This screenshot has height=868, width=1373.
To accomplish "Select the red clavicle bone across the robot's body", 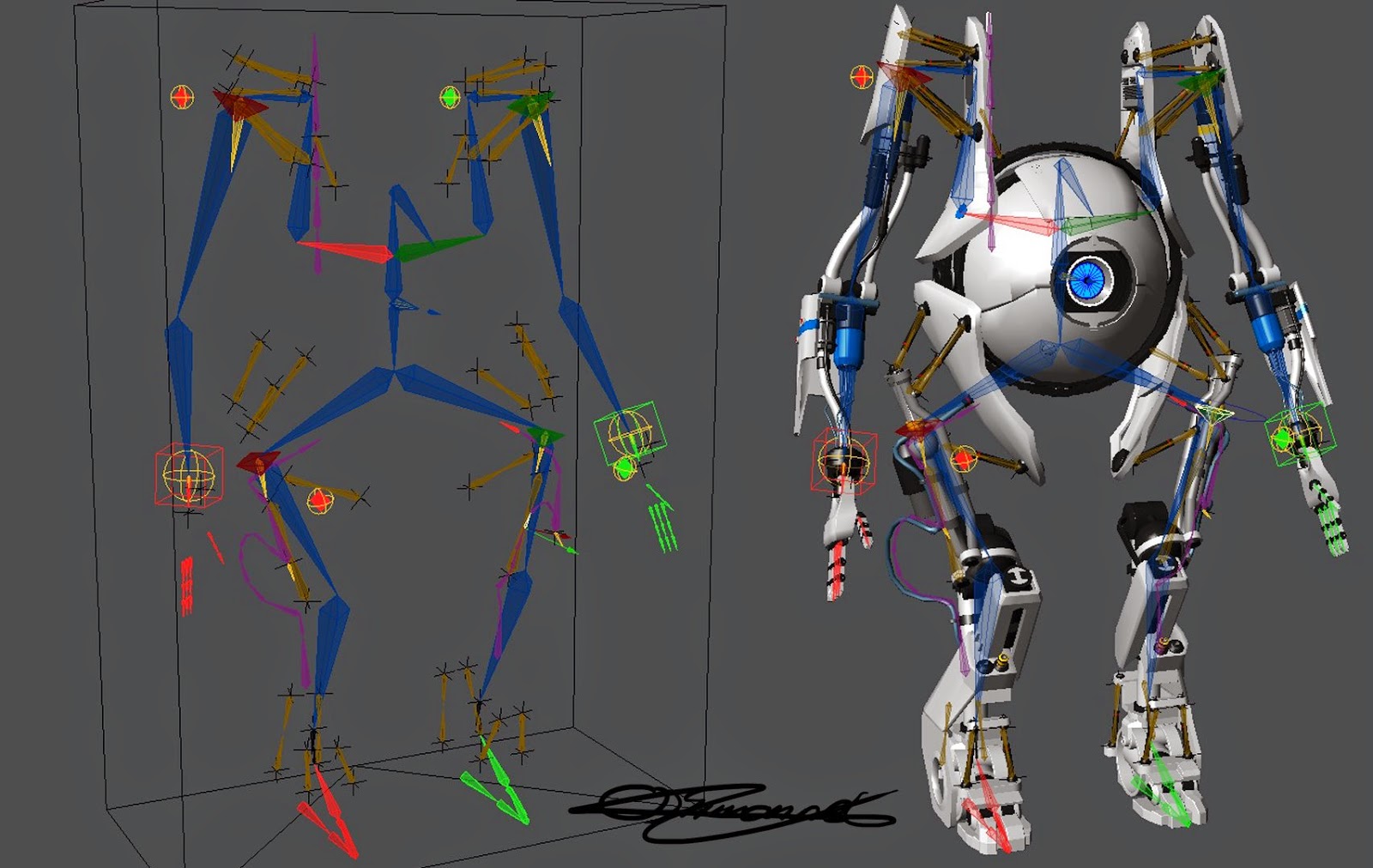I will point(1013,225).
